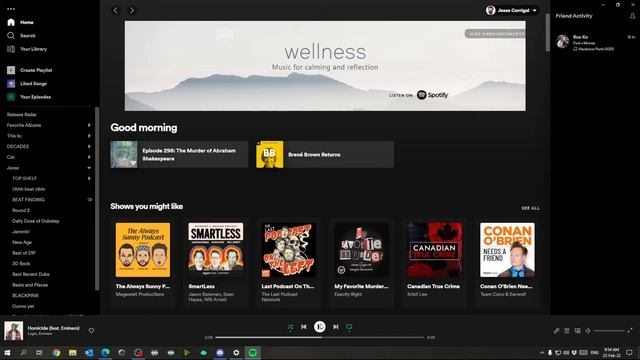Expand the DECADES folder

tap(89, 147)
